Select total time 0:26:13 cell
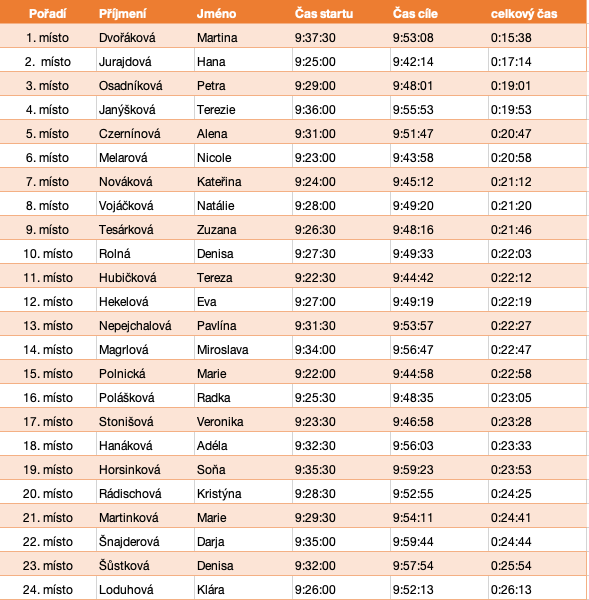589x600 pixels. coord(537,589)
